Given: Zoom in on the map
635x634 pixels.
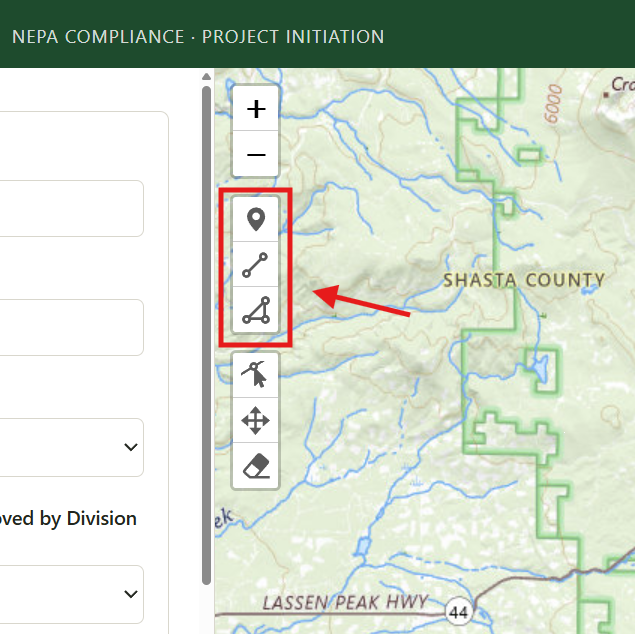Looking at the screenshot, I should click(x=256, y=109).
